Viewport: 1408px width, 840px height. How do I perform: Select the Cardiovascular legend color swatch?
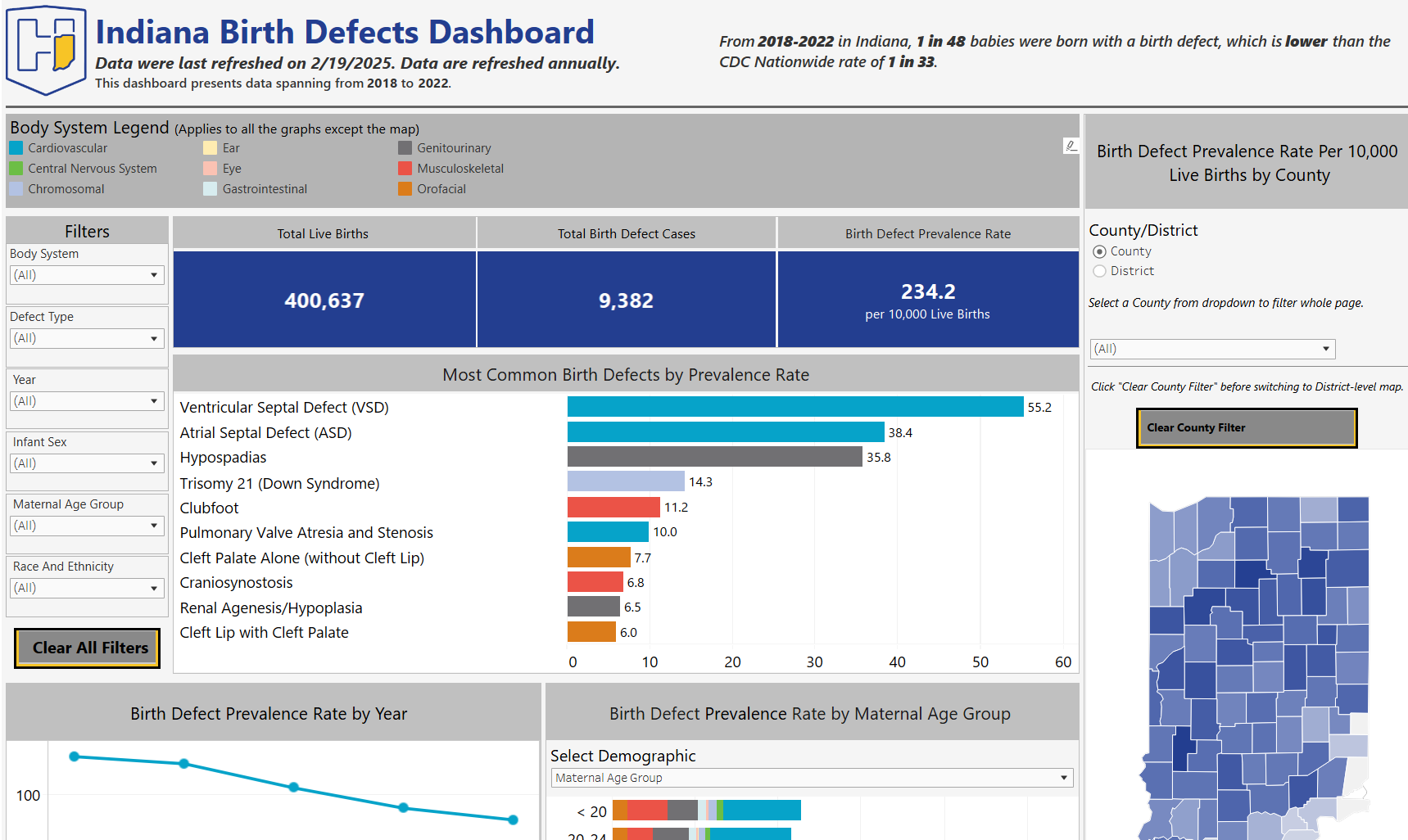coord(16,148)
